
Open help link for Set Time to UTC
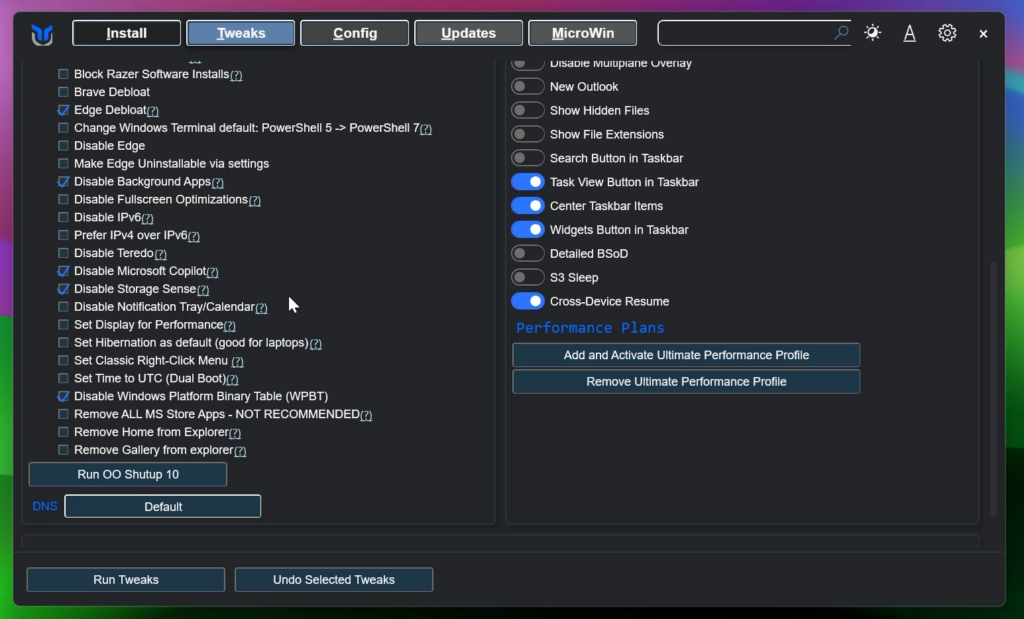(x=232, y=380)
